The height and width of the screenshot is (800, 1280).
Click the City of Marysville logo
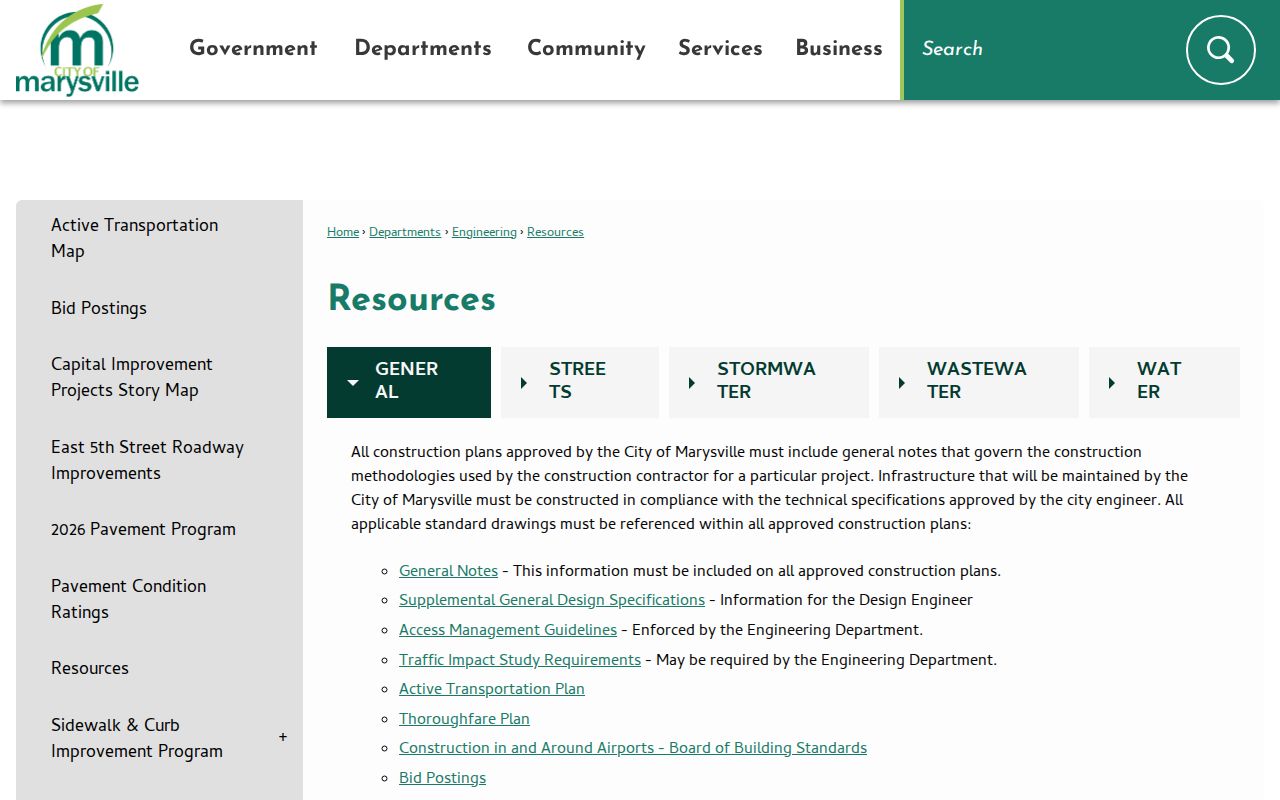[77, 50]
